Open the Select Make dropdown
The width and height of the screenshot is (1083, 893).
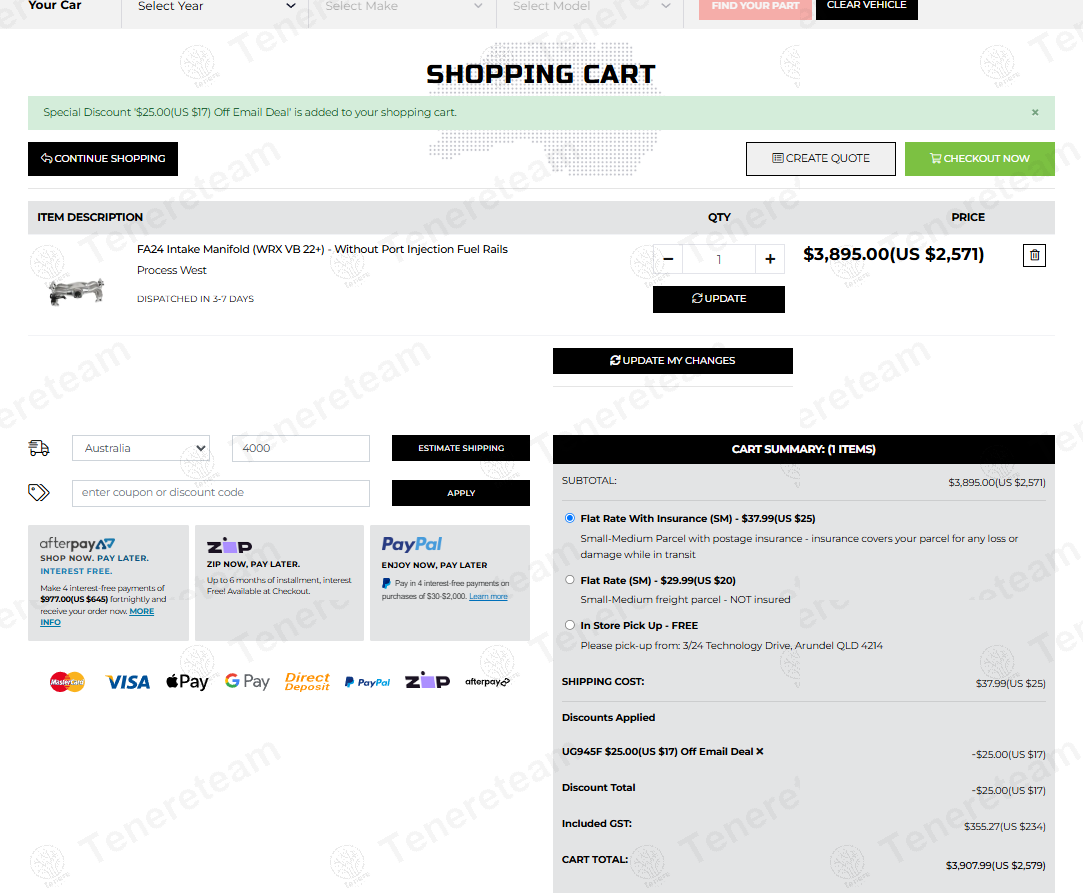point(402,7)
